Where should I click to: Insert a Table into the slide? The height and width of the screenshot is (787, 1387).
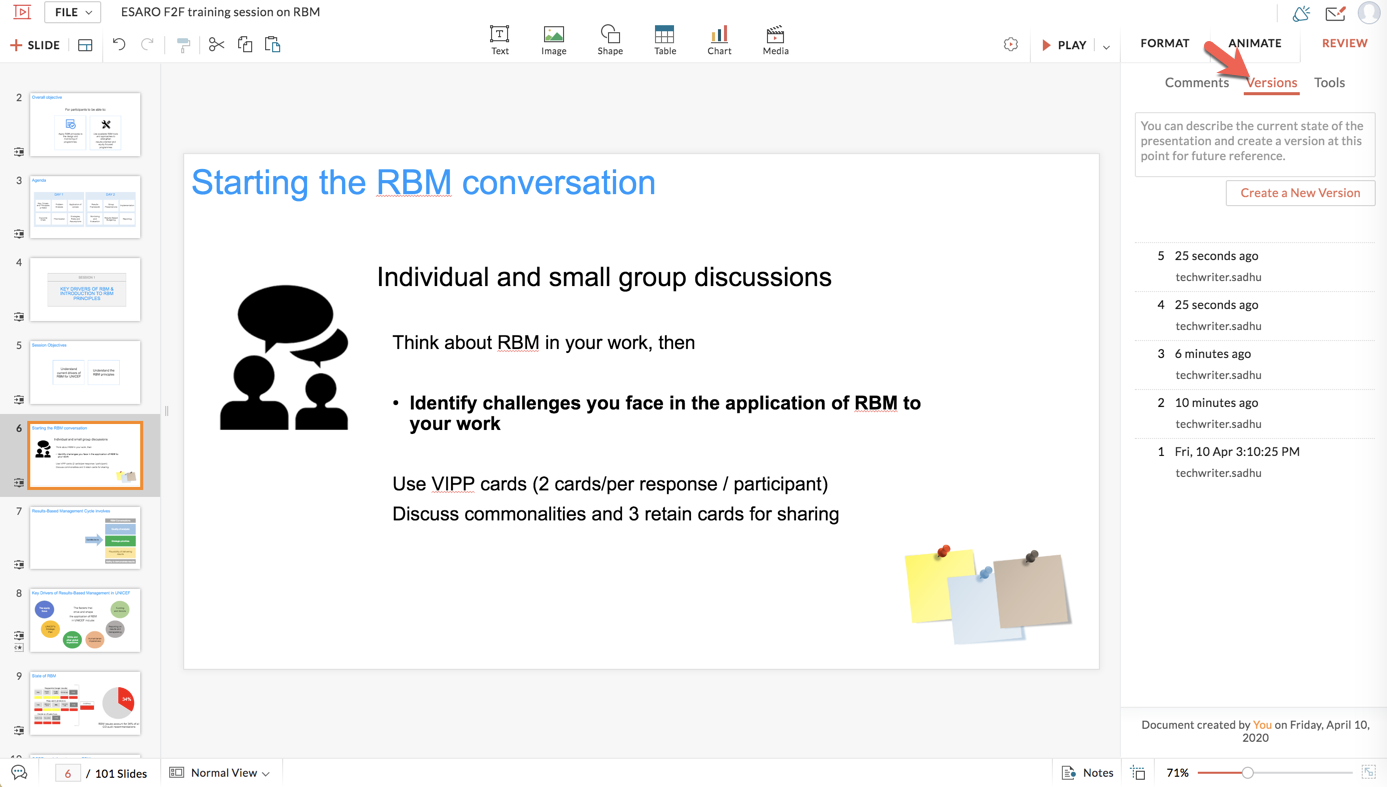coord(664,40)
